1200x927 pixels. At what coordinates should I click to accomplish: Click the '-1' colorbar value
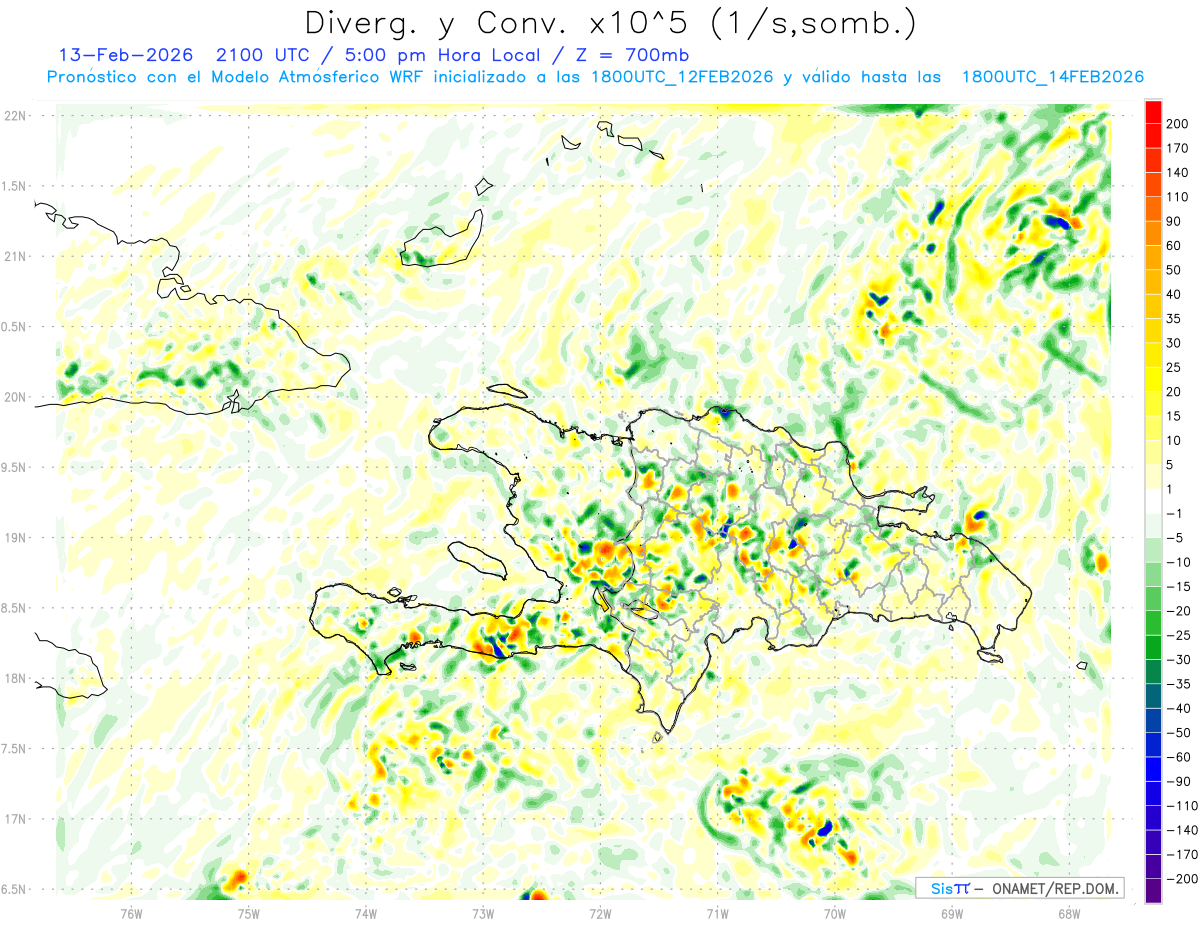click(1175, 514)
